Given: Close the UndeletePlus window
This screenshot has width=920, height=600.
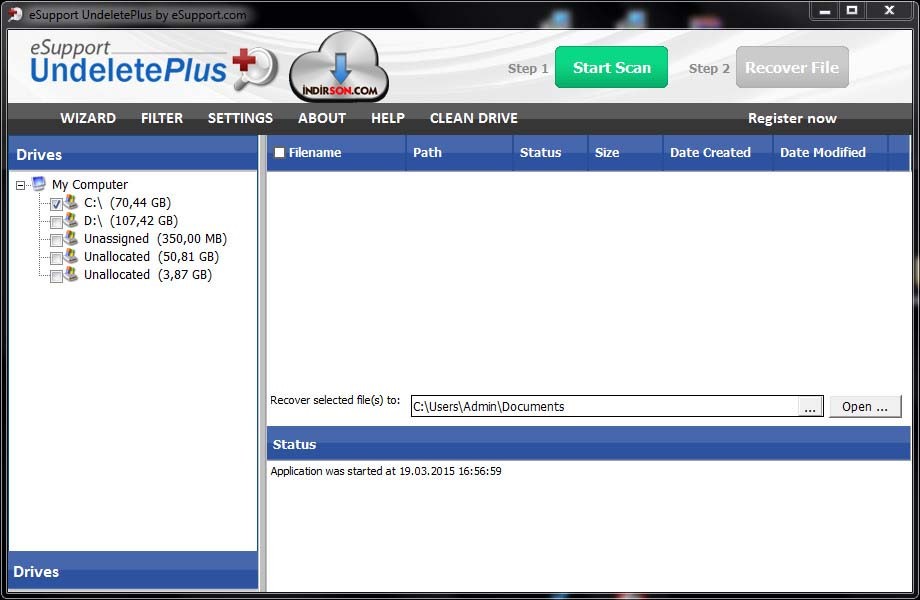Looking at the screenshot, I should [x=889, y=11].
